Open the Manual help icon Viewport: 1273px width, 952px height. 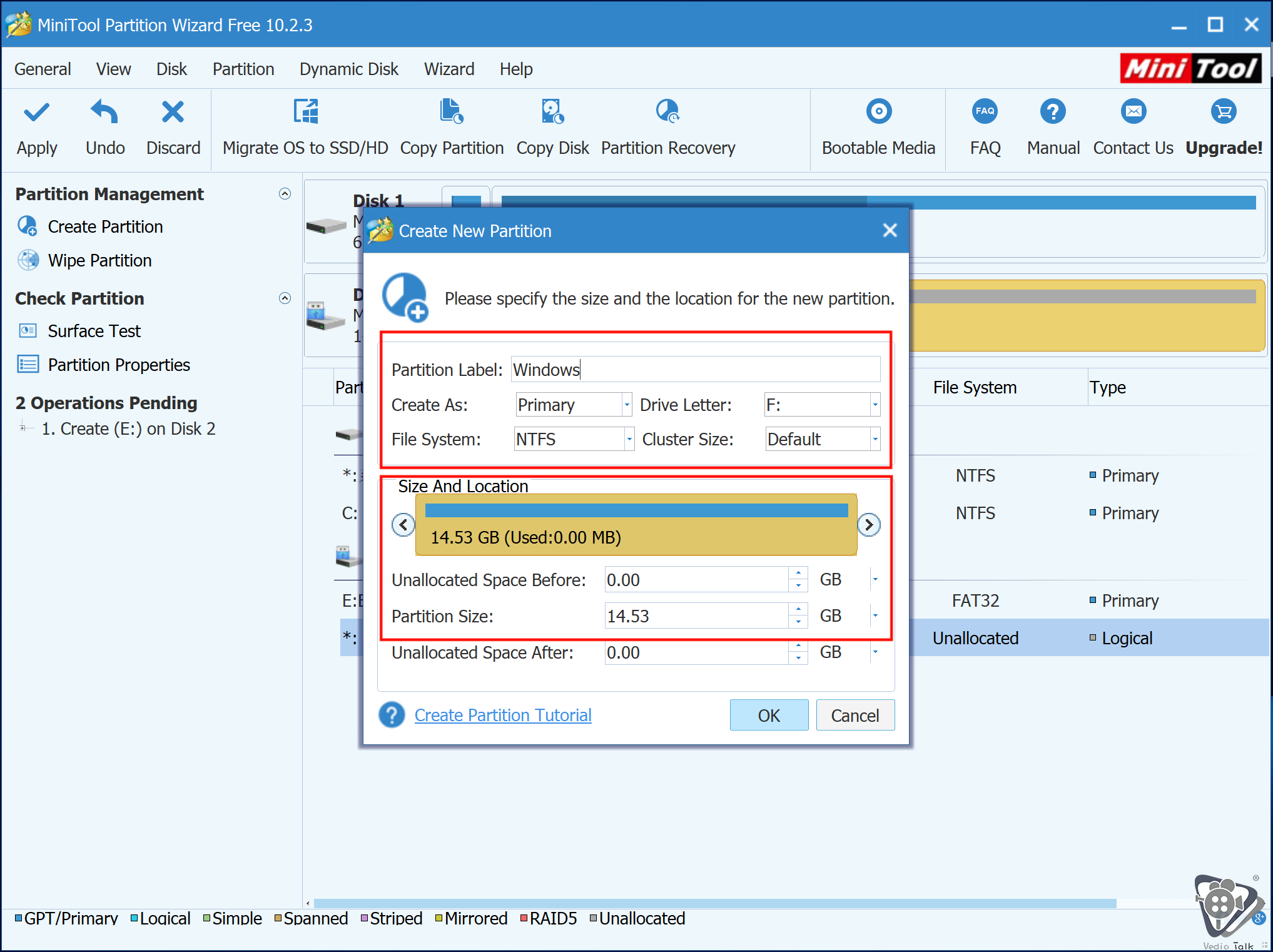coord(1053,111)
